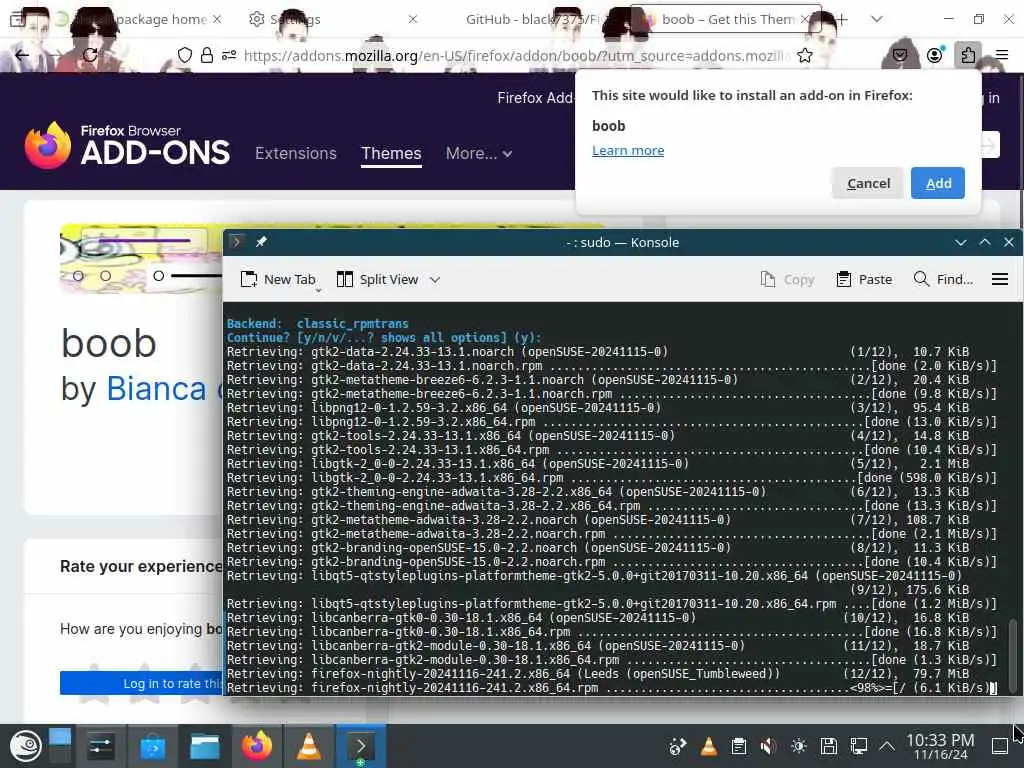1024x768 pixels.
Task: Open a new Firefox tab with plus
Action: point(842,20)
